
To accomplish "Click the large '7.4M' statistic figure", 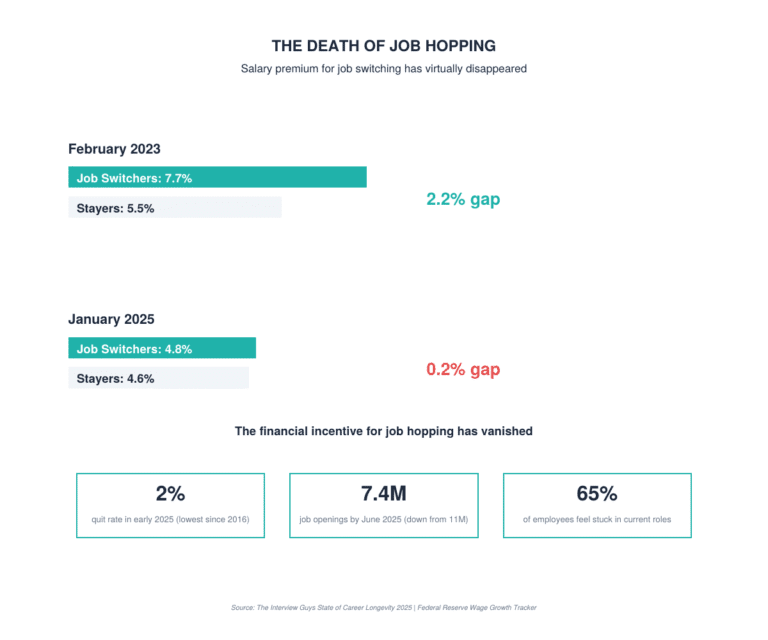I will (384, 493).
